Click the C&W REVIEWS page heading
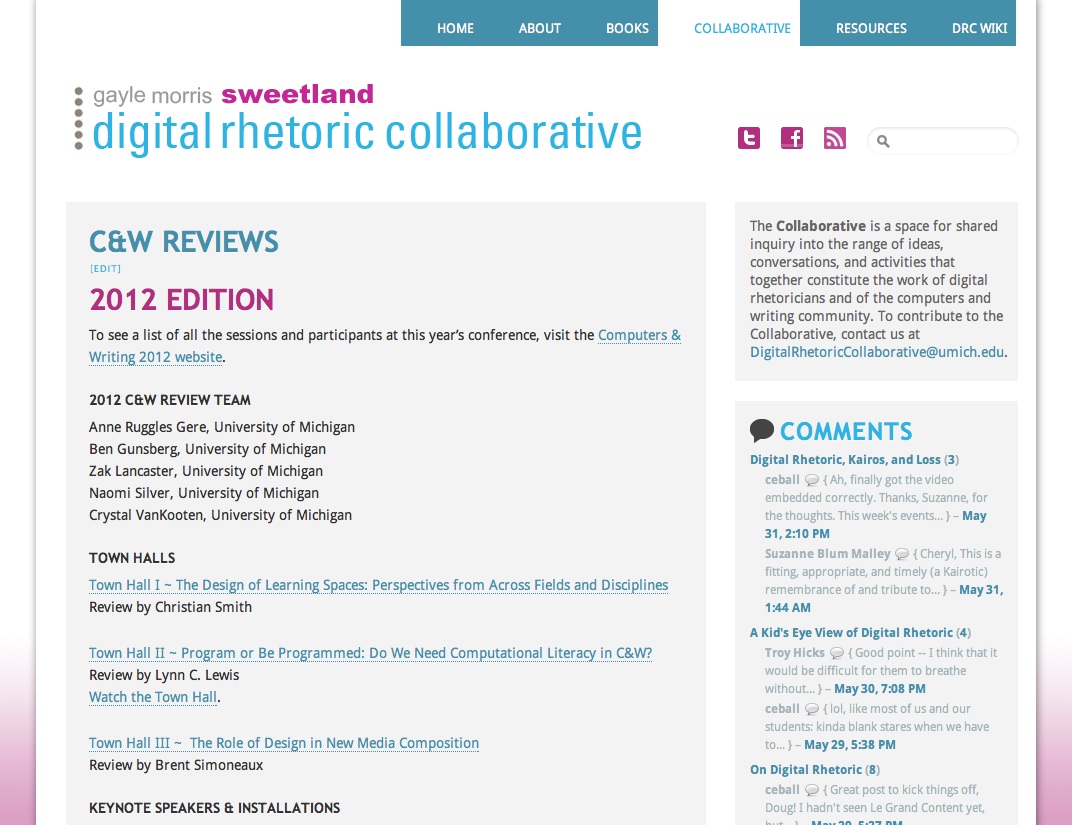Viewport: 1072px width, 825px height. click(184, 241)
